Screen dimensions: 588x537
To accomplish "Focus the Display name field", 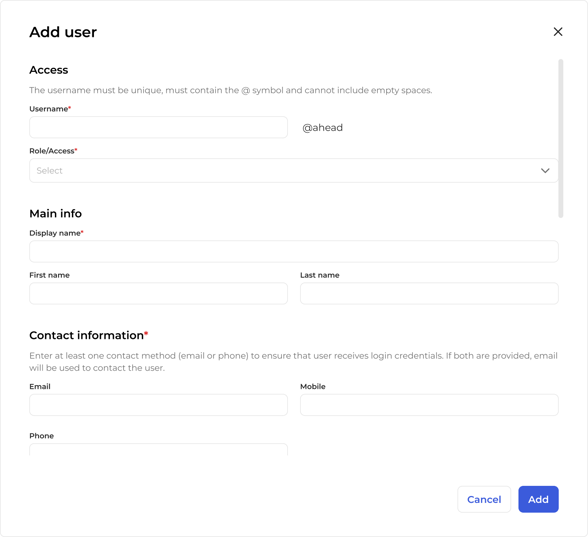I will [294, 251].
